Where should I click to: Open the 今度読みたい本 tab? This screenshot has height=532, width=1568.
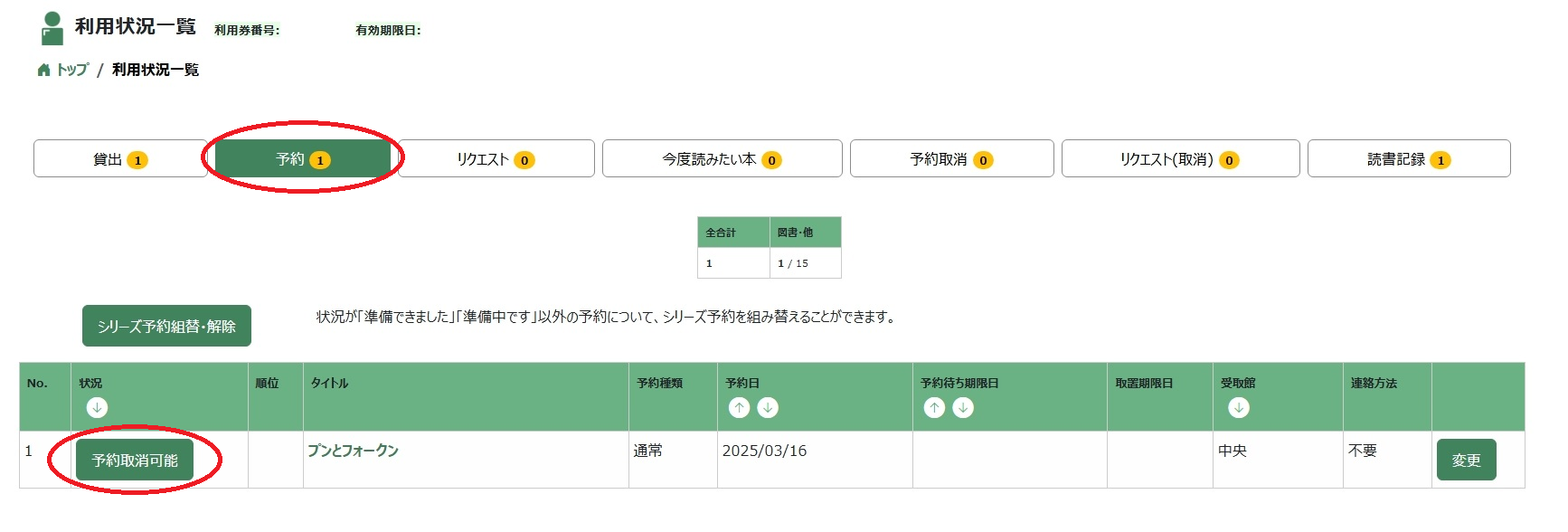pyautogui.click(x=722, y=158)
